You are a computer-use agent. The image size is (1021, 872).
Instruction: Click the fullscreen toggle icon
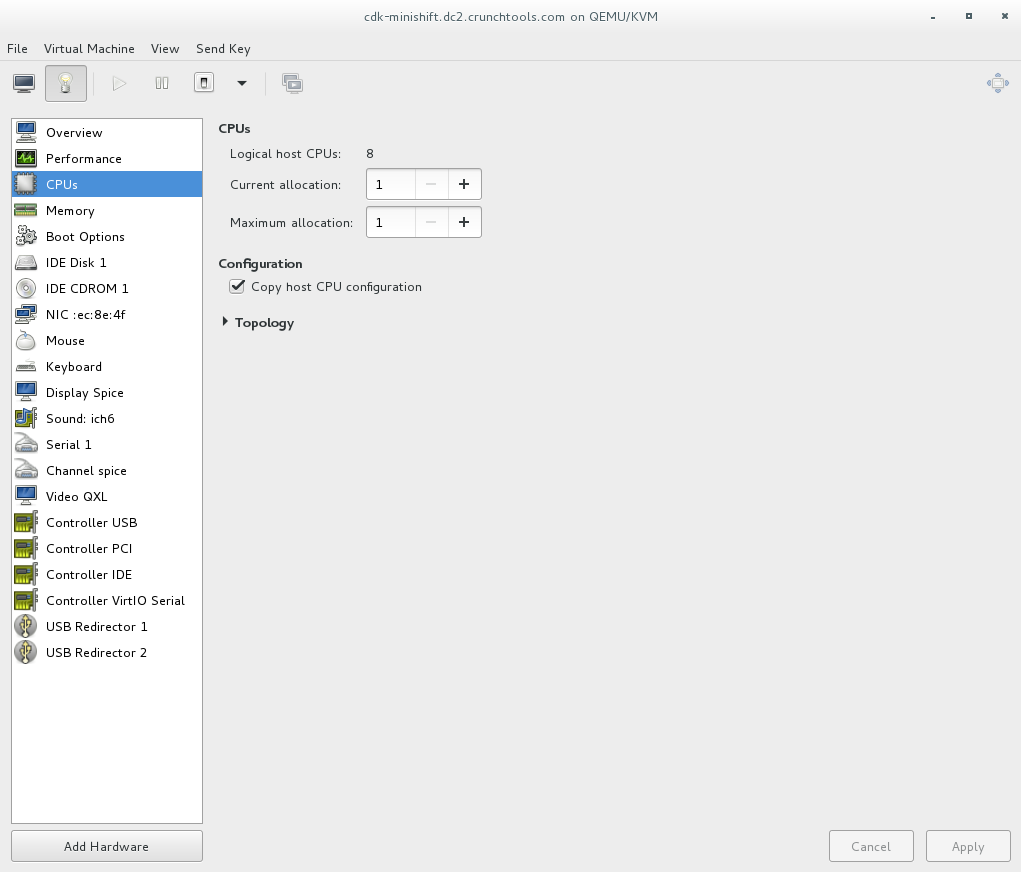tap(997, 83)
